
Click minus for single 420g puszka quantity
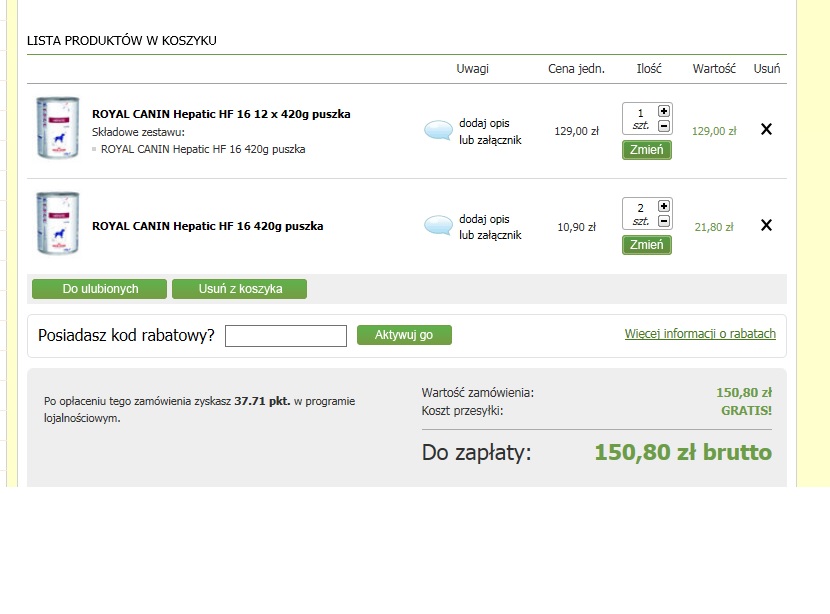[x=665, y=221]
